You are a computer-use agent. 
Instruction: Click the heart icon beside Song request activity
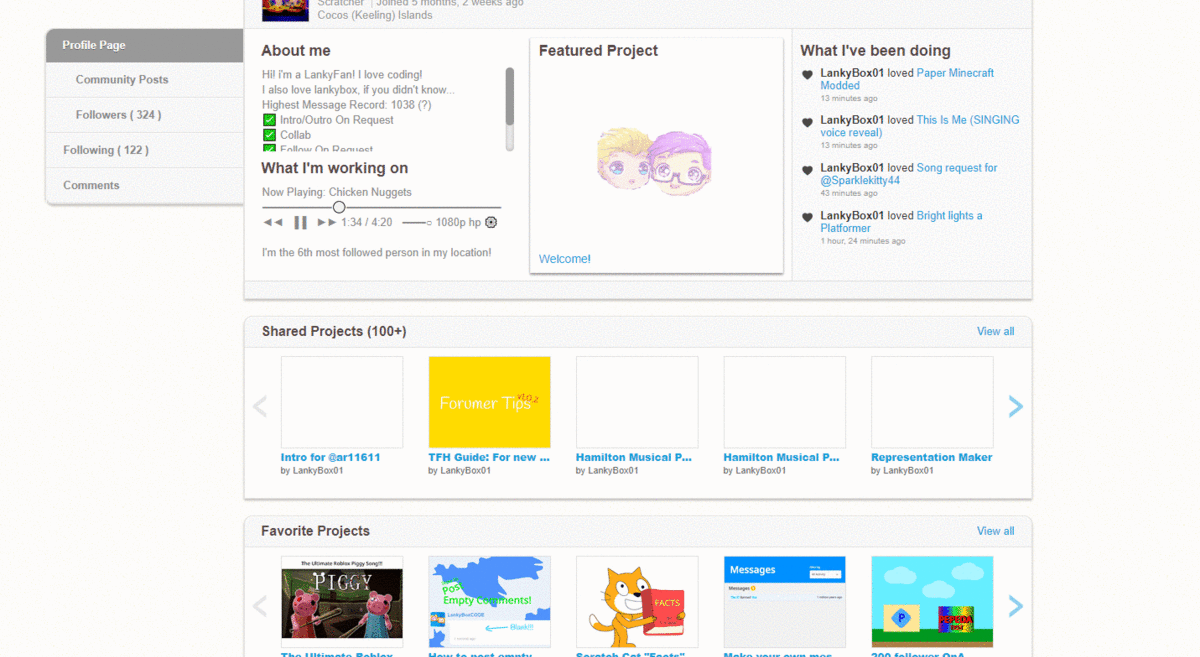pyautogui.click(x=808, y=170)
